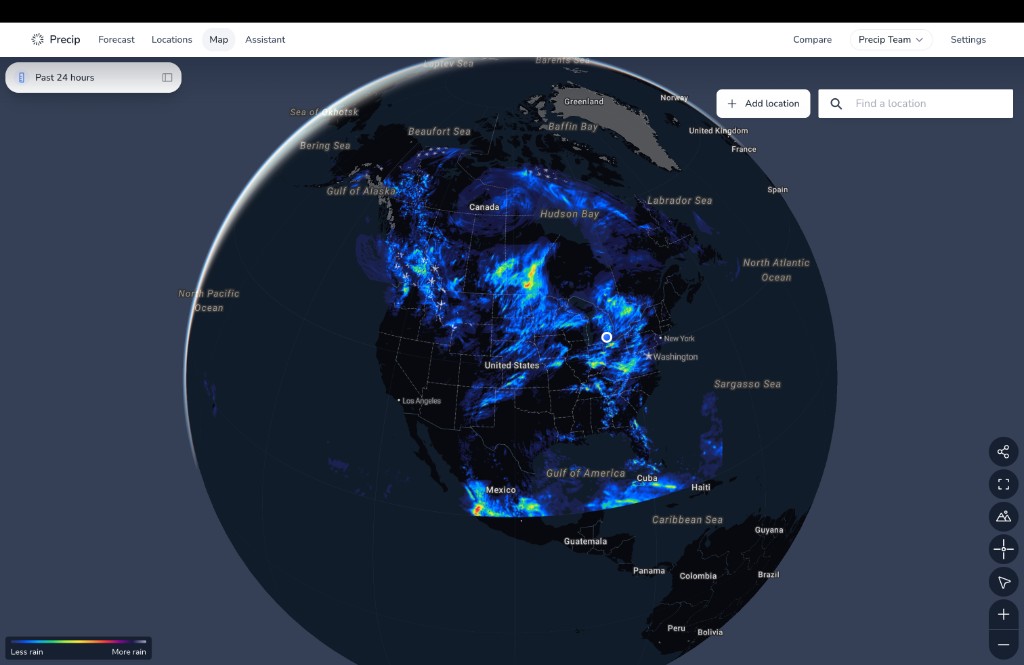This screenshot has width=1024, height=665.
Task: Click the Beaufort Sea label
Action: 440,131
